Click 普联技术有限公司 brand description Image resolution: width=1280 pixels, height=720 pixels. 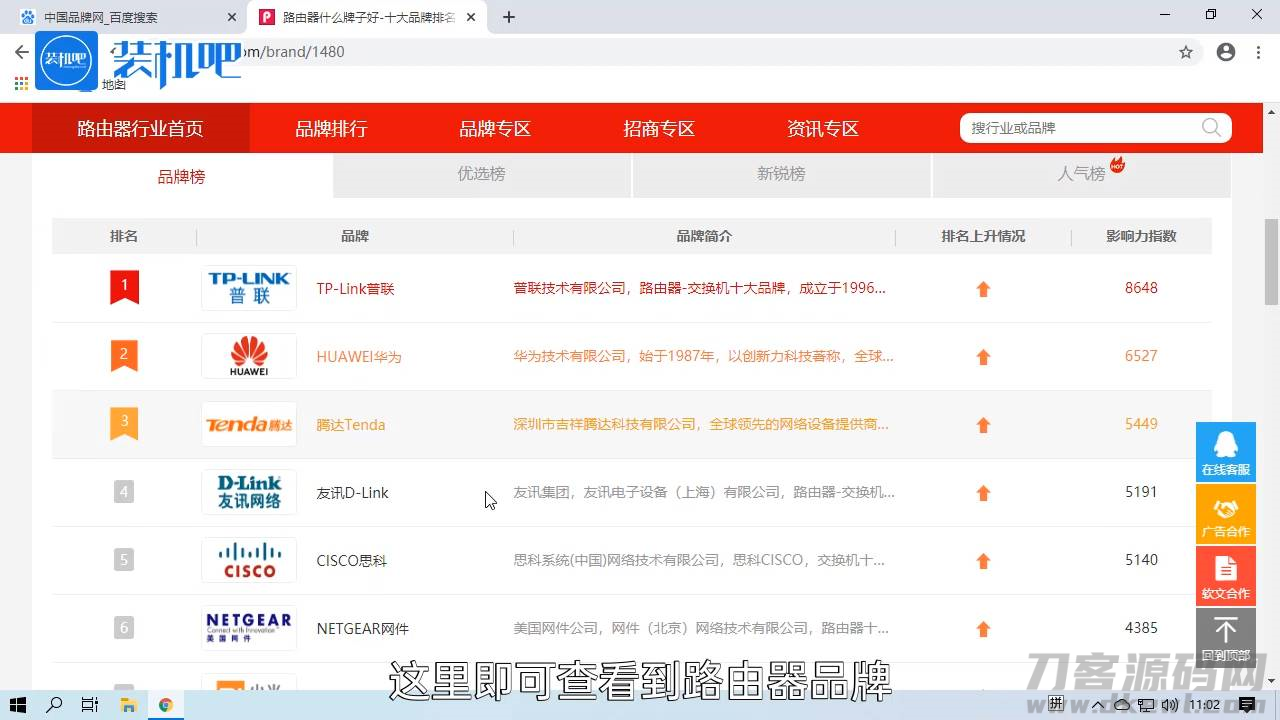[700, 288]
